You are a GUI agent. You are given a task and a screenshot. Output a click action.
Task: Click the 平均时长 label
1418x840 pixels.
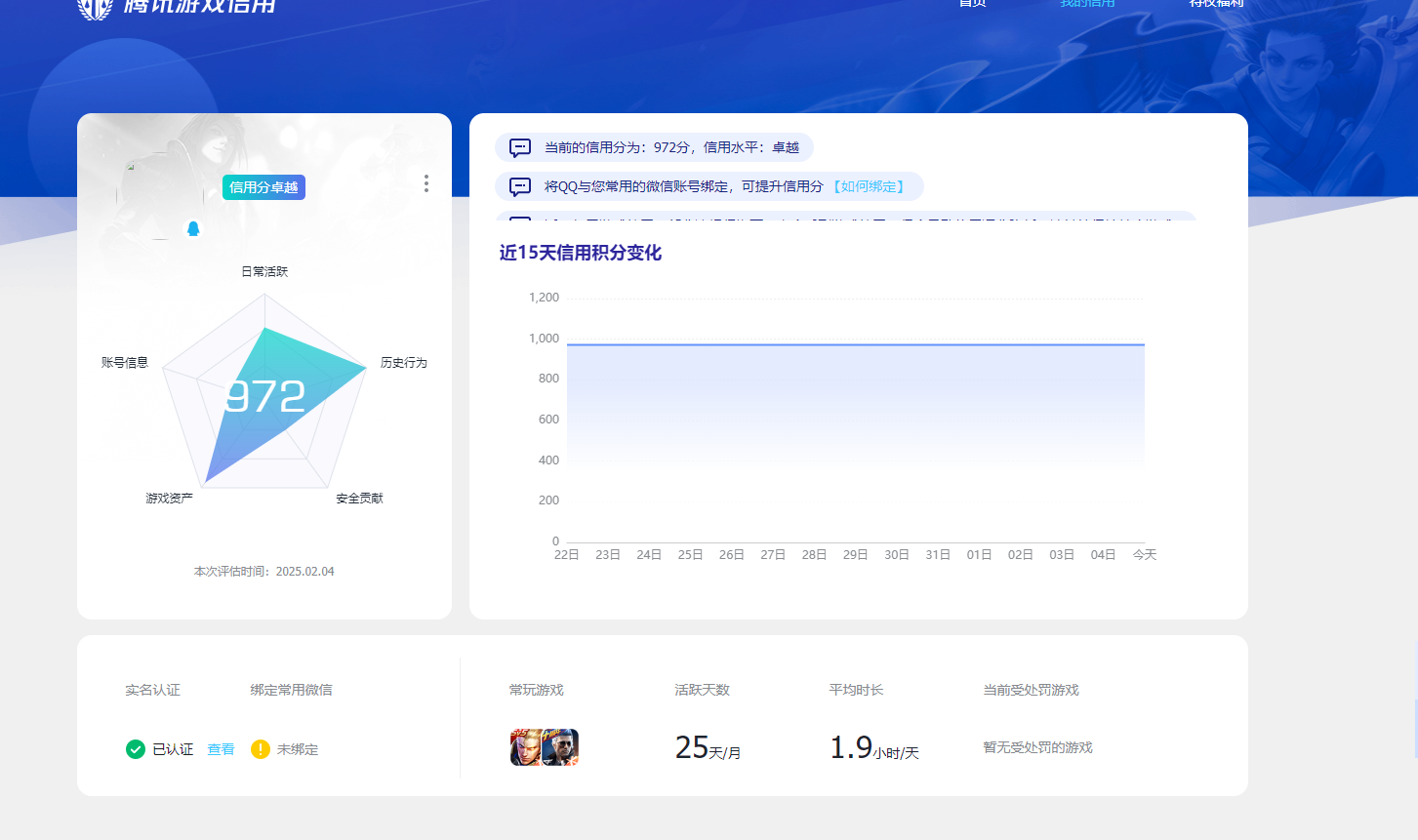coord(857,690)
